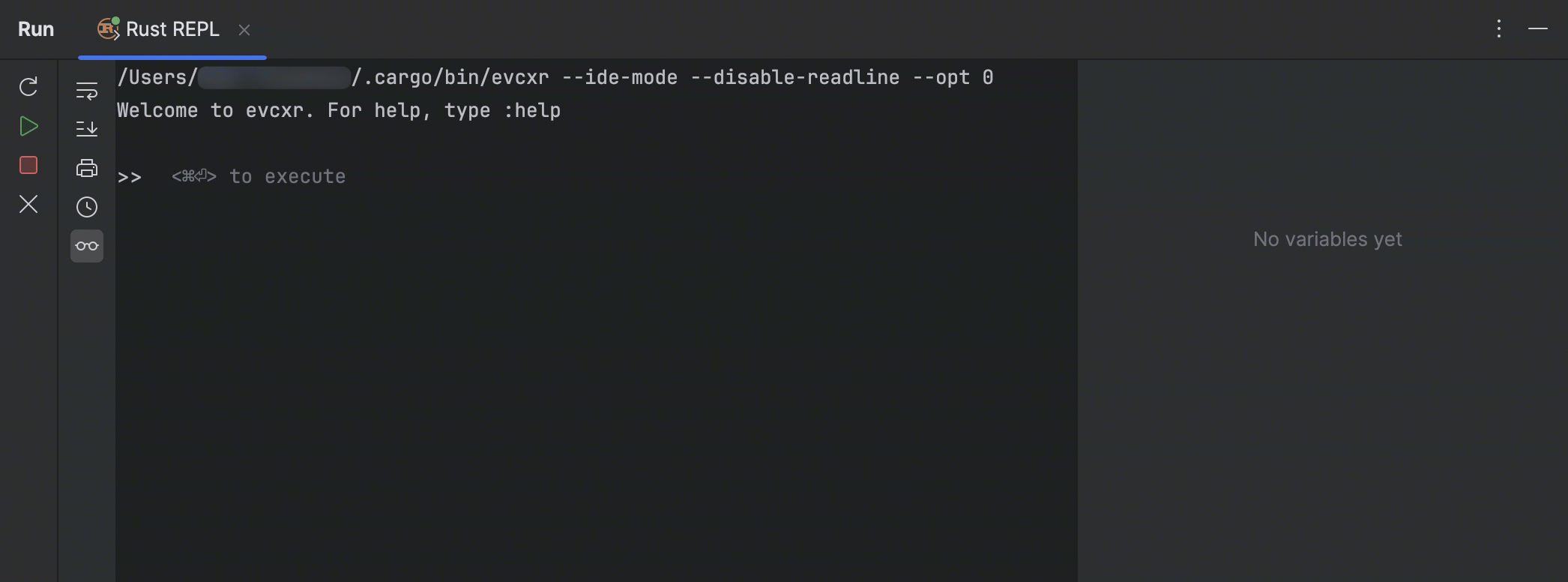Toggle soft-wrap for console output

[x=87, y=91]
